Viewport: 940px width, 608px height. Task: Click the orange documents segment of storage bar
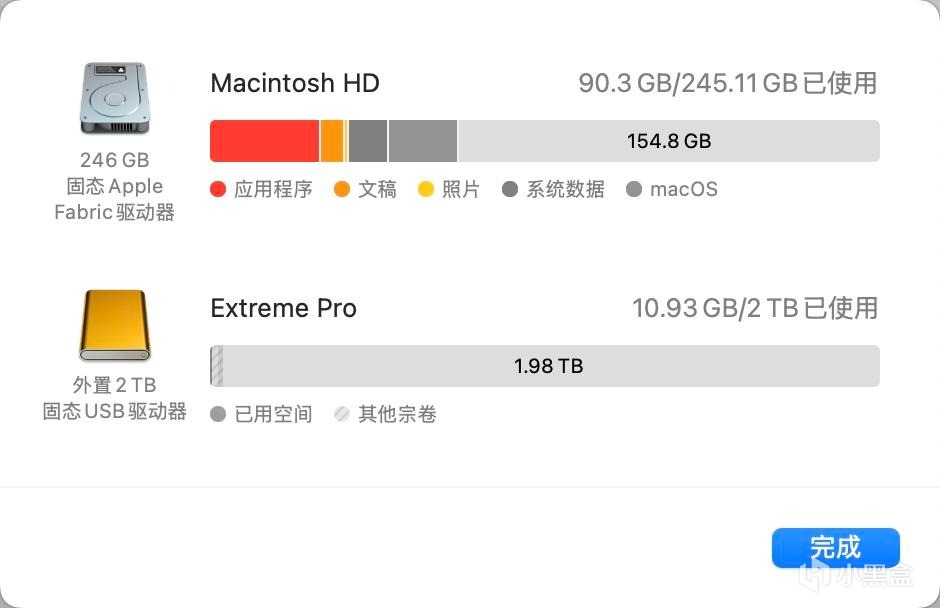click(332, 141)
